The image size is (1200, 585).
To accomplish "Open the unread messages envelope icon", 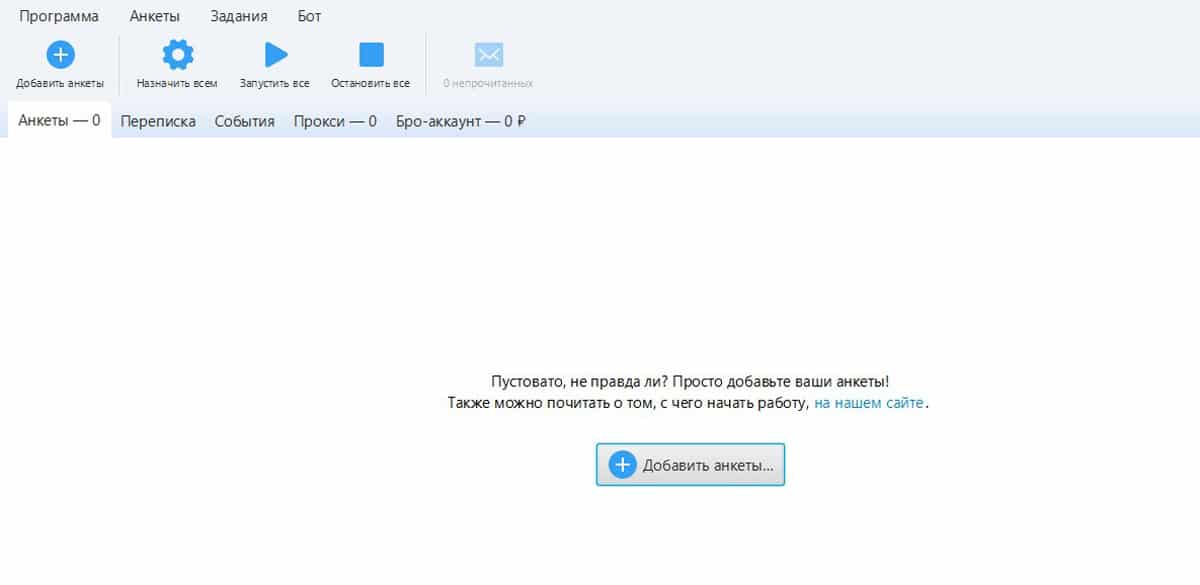I will 488,54.
